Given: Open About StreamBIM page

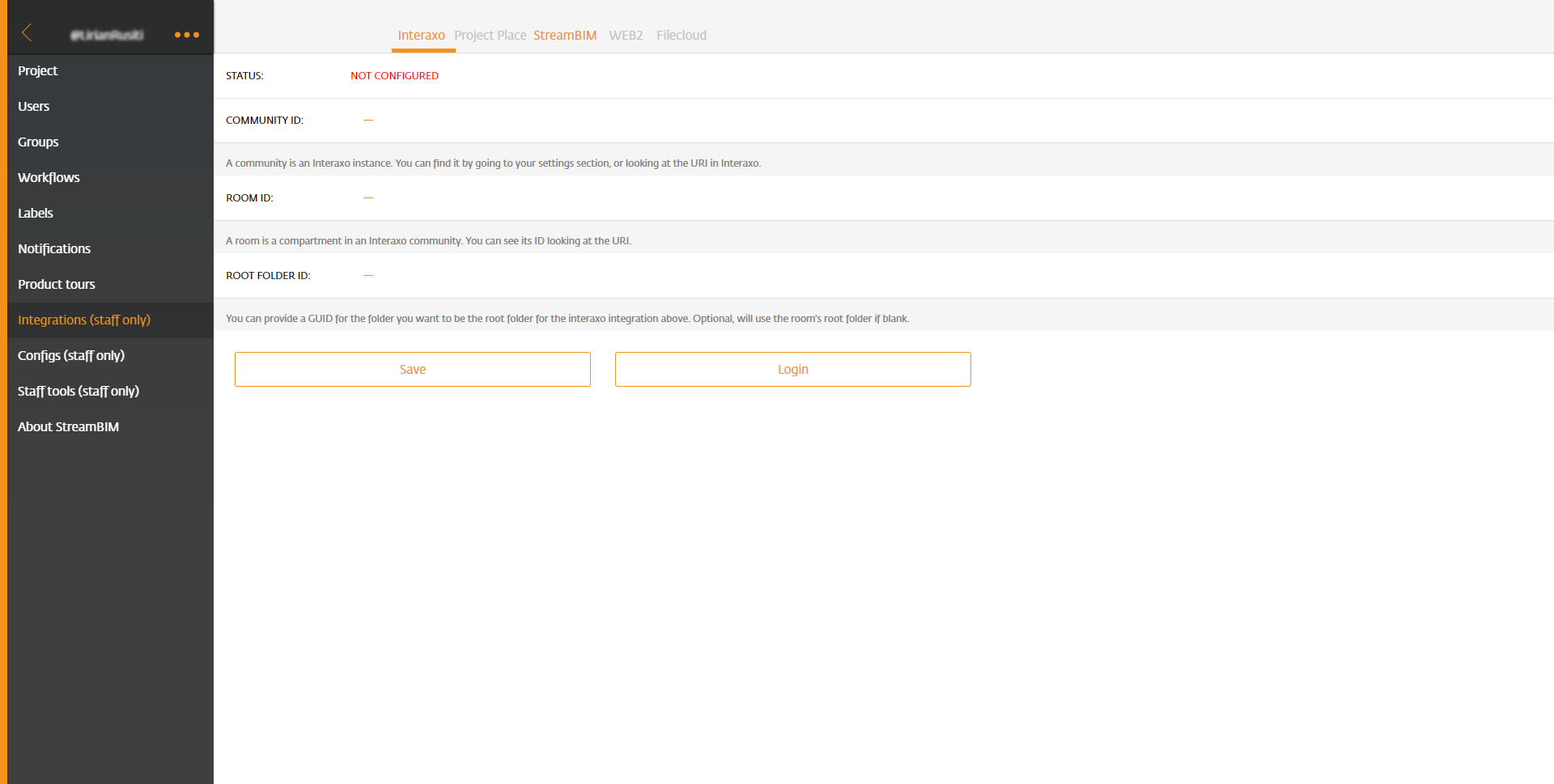Looking at the screenshot, I should coord(110,426).
